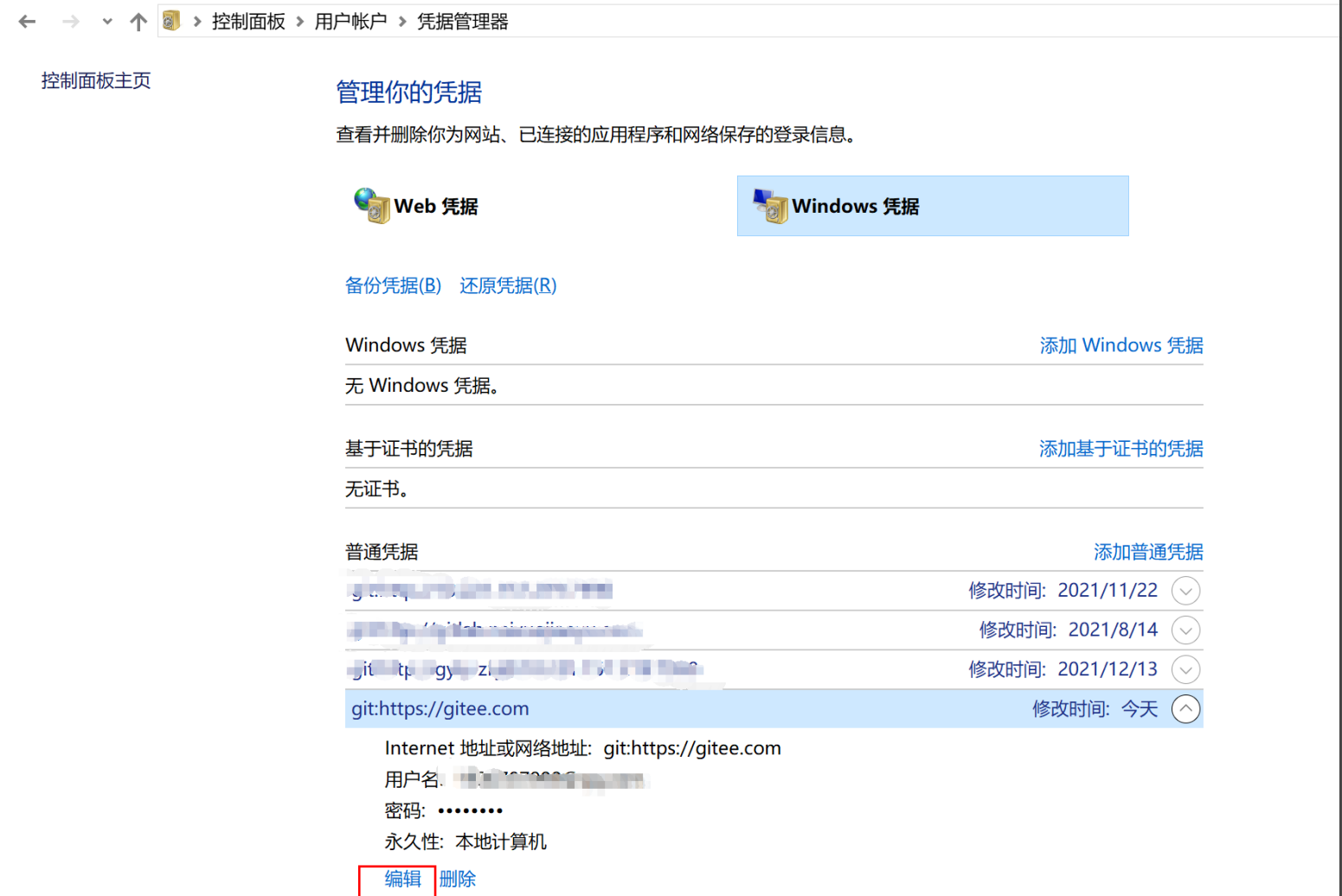Image resolution: width=1342 pixels, height=896 pixels.
Task: Click the forward navigation arrow
Action: 69,21
